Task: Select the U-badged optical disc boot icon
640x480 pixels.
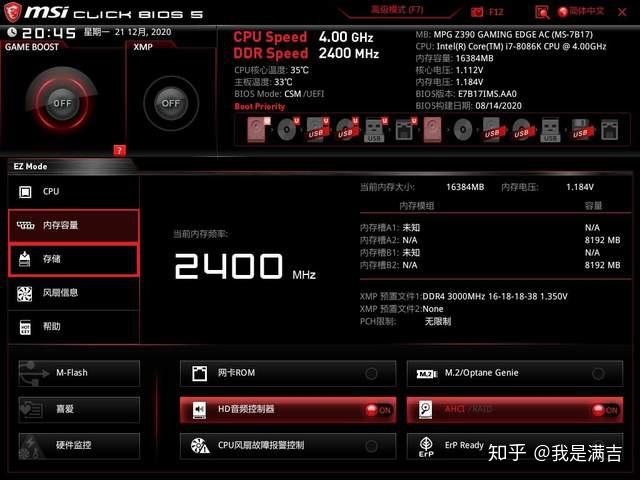Action: (x=288, y=130)
